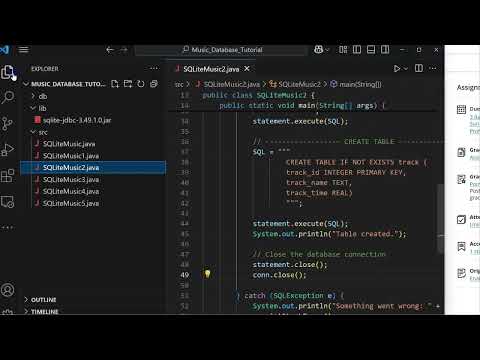
Task: Open SQLiteMusic.java in Explorer
Action: click(x=69, y=144)
